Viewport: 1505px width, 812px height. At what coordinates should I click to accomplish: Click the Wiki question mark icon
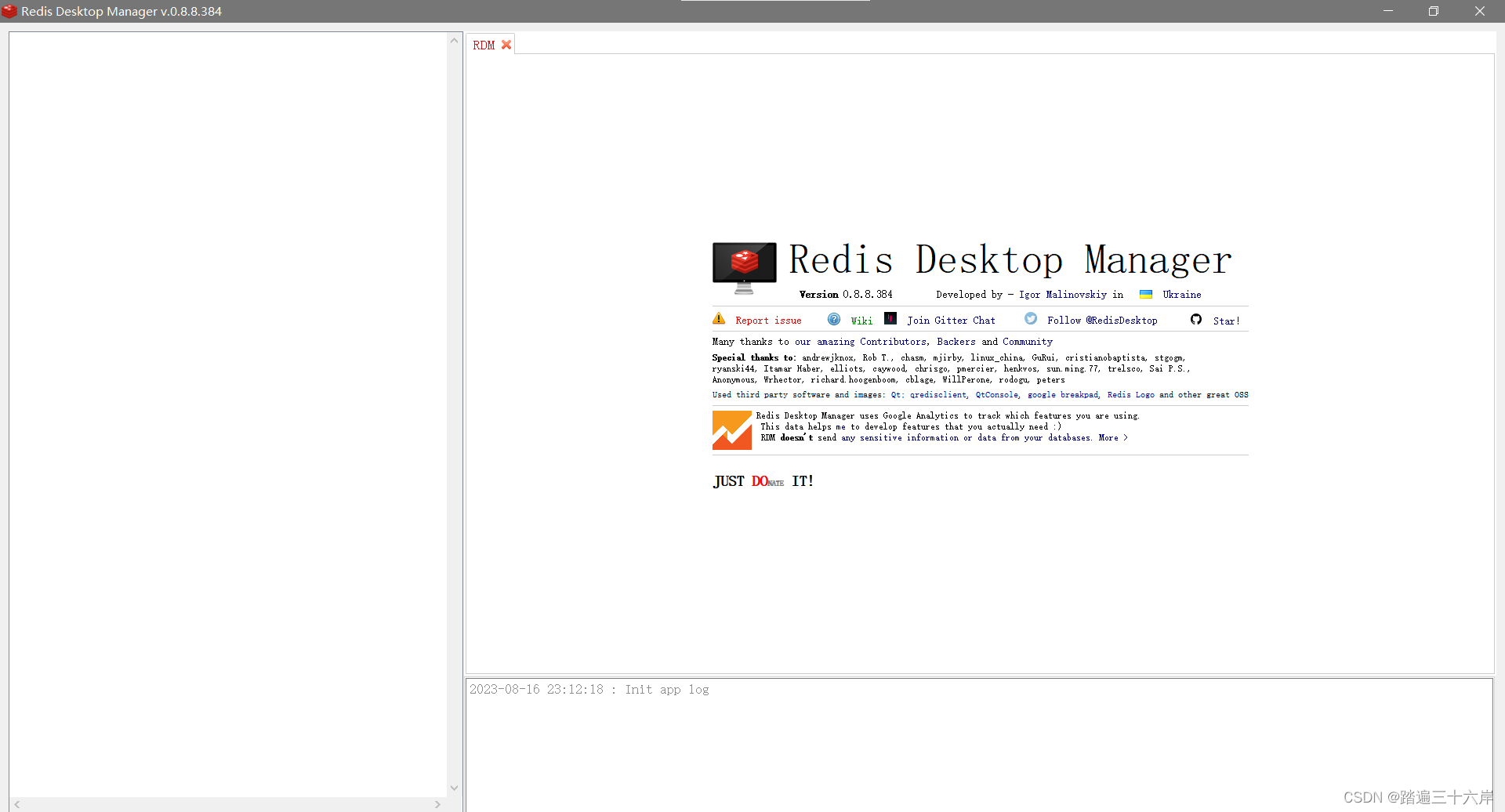(834, 319)
